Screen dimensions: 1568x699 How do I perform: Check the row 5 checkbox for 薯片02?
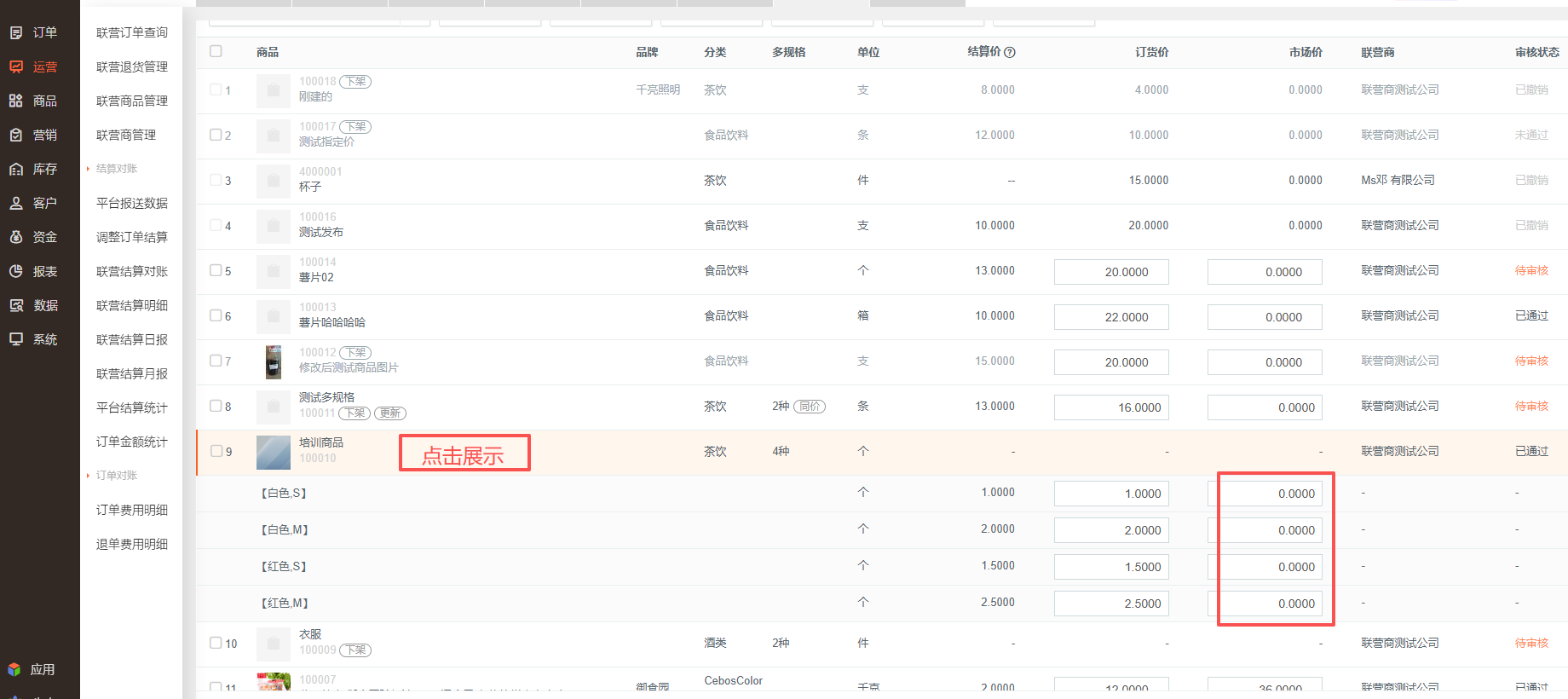[x=216, y=270]
